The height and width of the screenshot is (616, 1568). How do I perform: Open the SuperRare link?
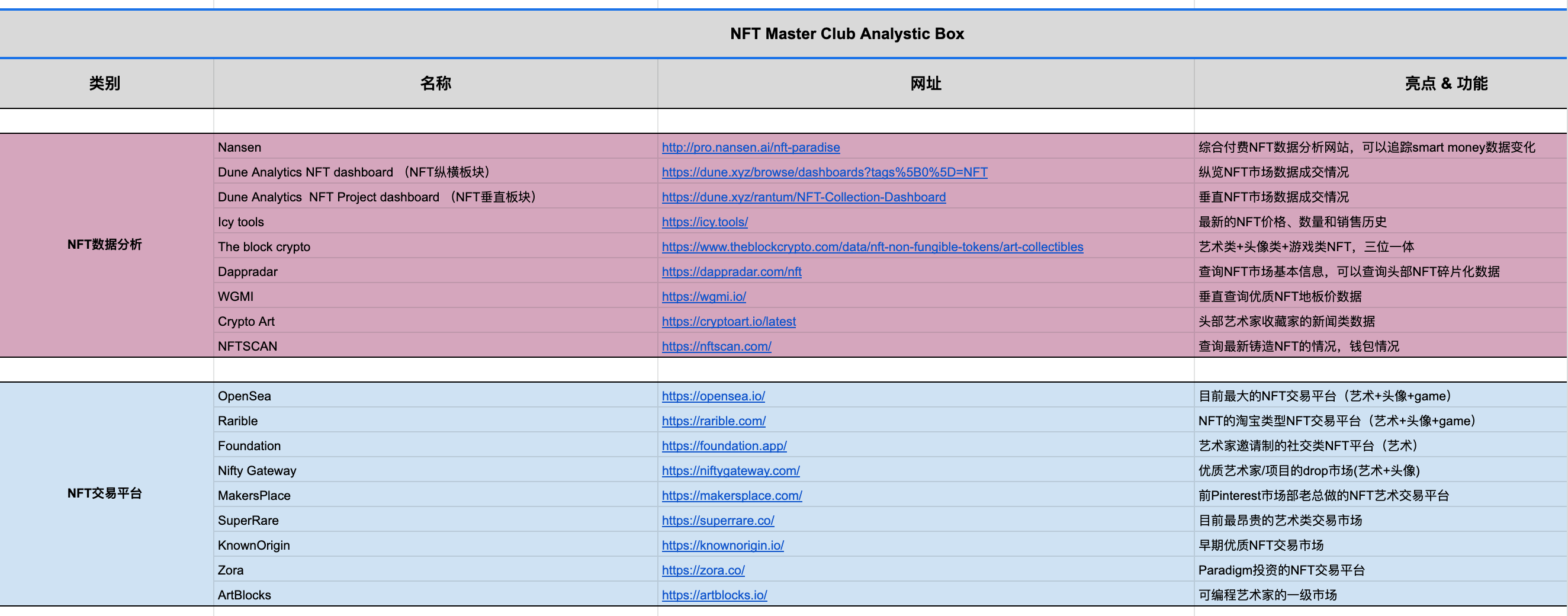[x=718, y=521]
